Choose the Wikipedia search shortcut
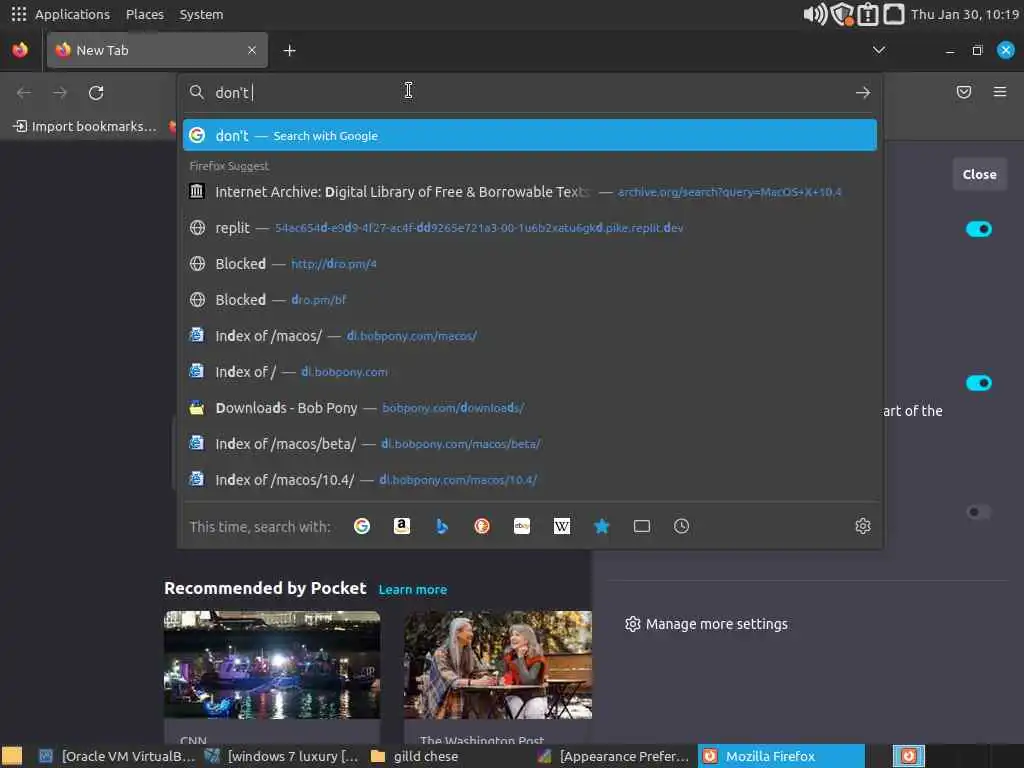1024x768 pixels. [x=562, y=526]
